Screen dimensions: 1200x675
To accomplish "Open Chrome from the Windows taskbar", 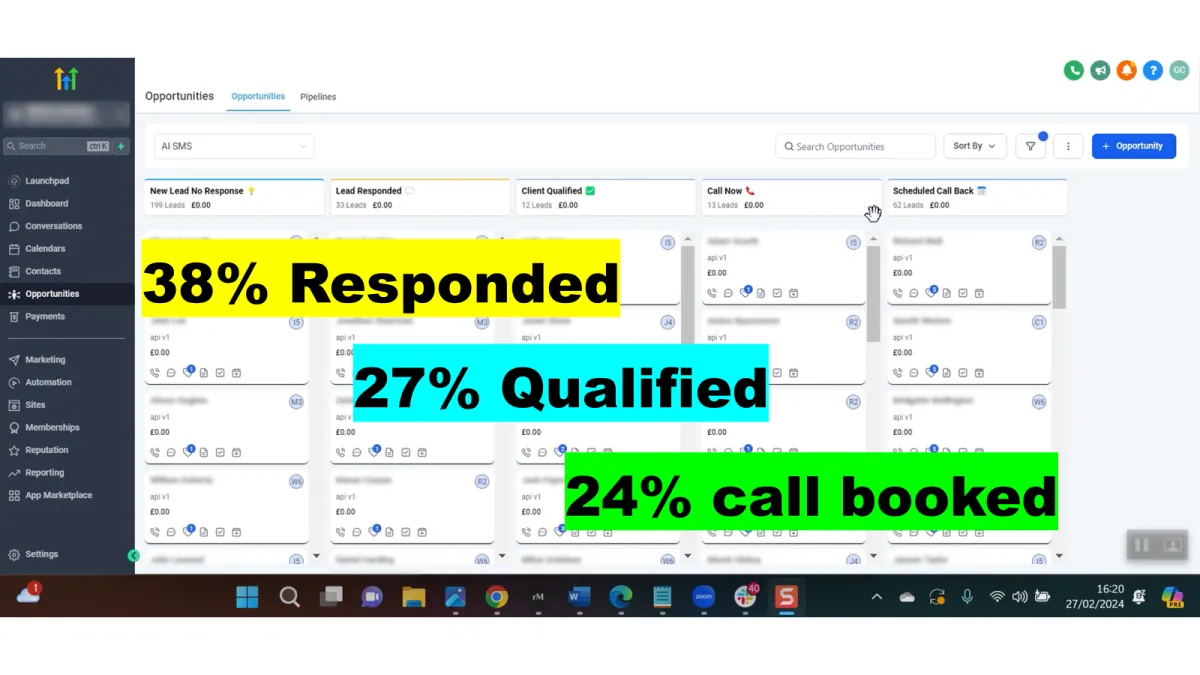I will pyautogui.click(x=496, y=597).
